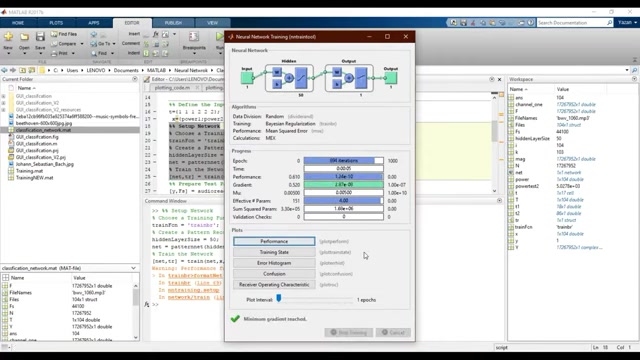Click the Compare button in File section

[64, 44]
